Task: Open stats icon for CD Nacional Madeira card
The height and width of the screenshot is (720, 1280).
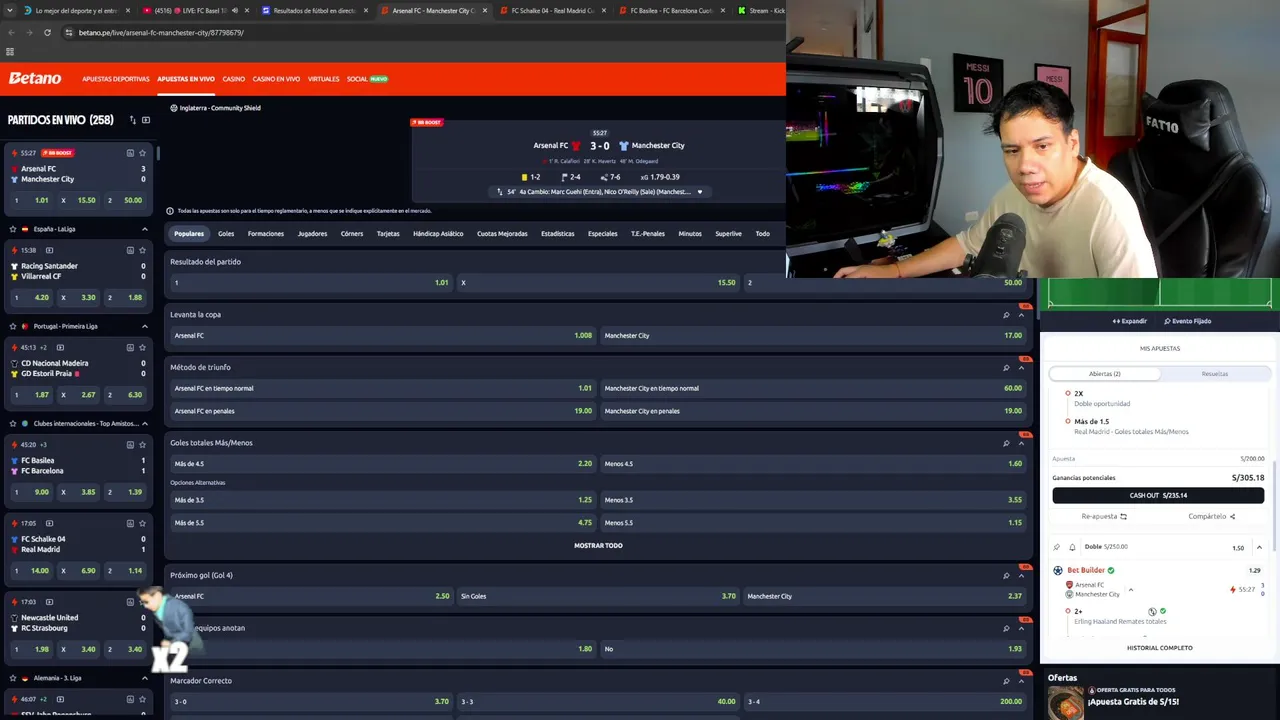Action: point(130,347)
